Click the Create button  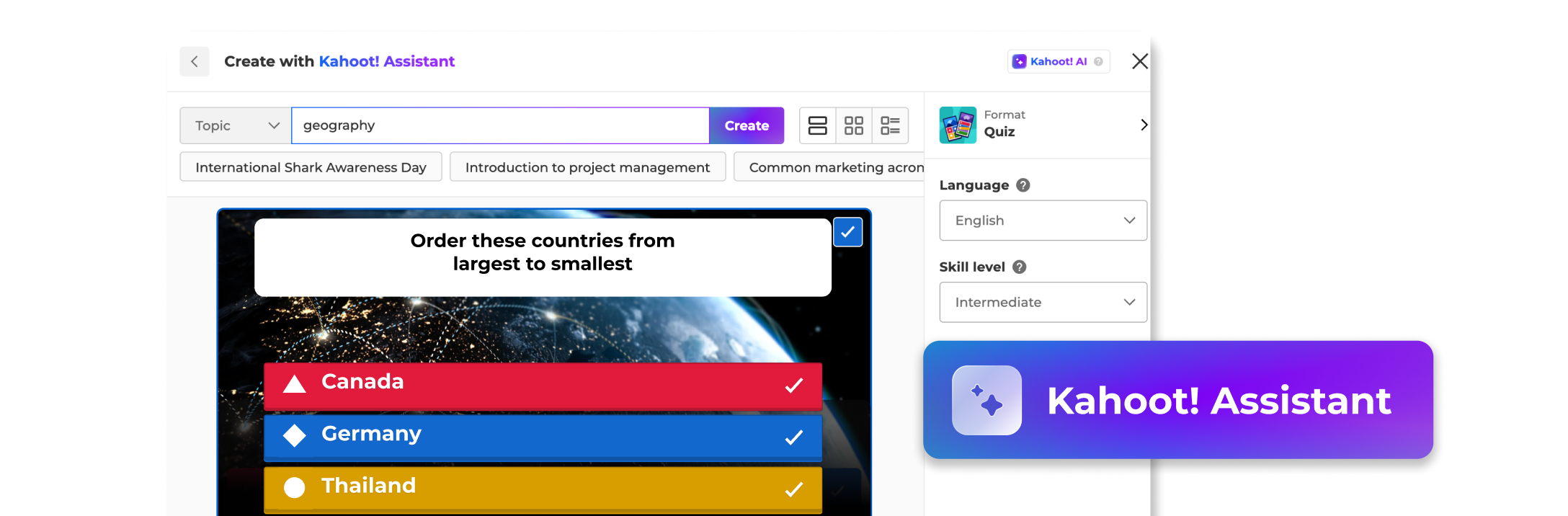pyautogui.click(x=747, y=125)
